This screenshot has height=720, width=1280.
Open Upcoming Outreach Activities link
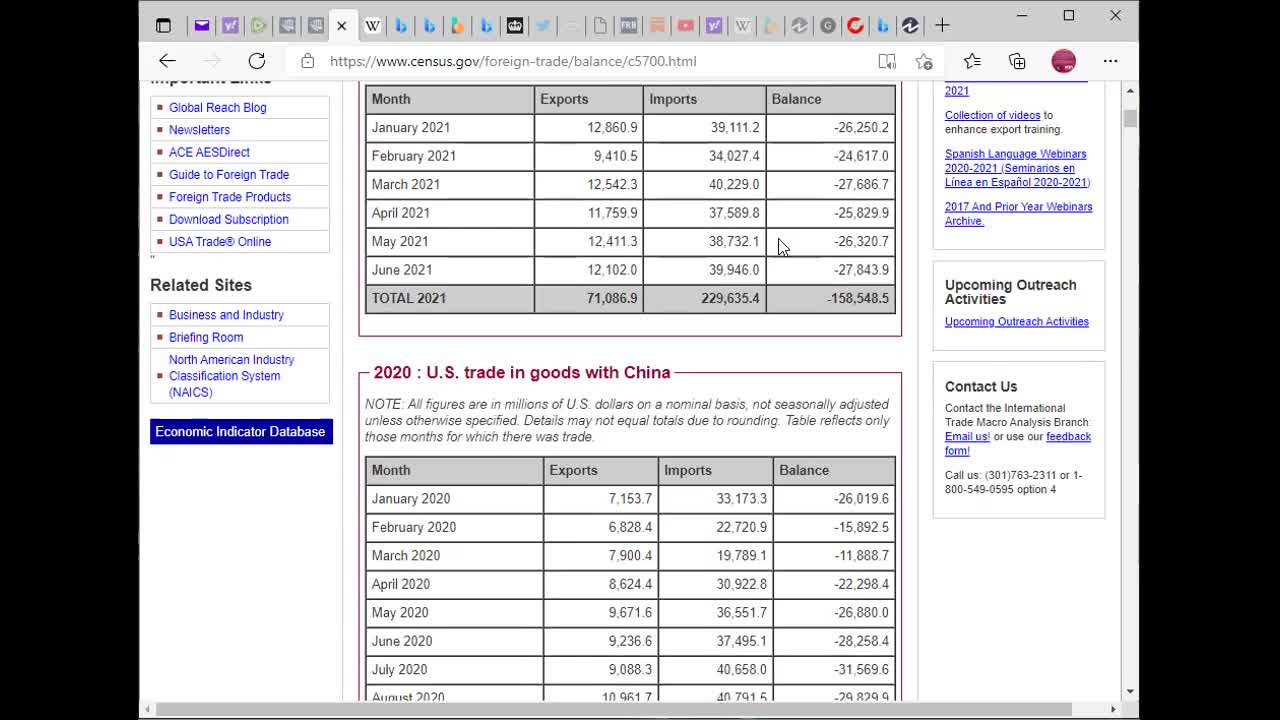1016,322
